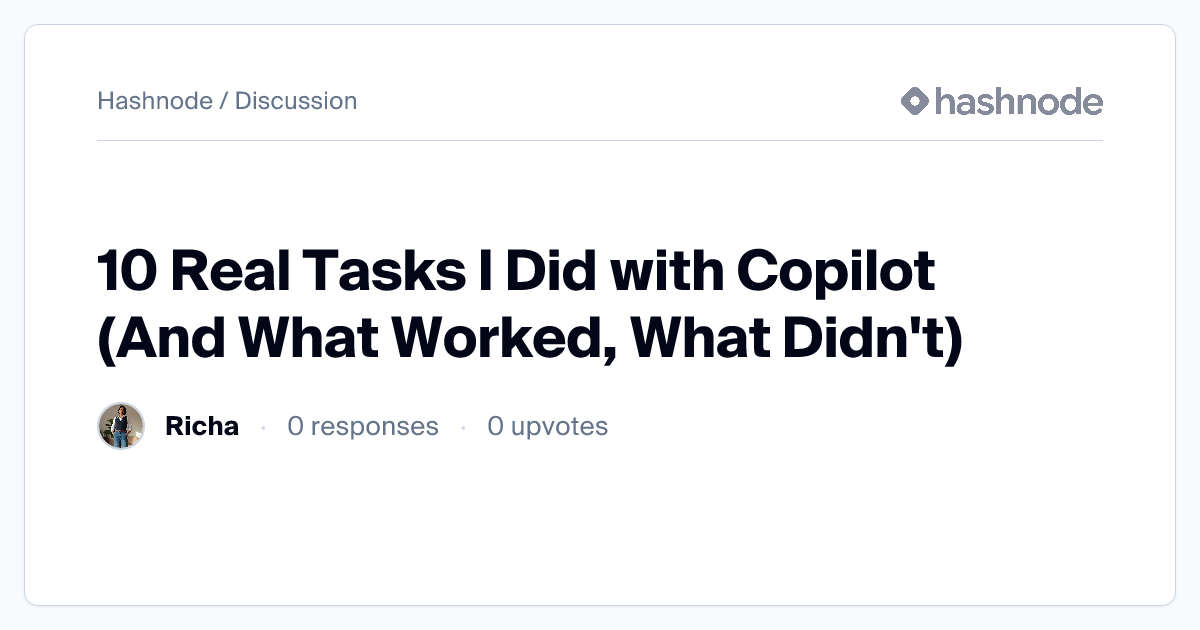This screenshot has width=1200, height=630.
Task: Open Richa's profile avatar picture
Action: 121,426
